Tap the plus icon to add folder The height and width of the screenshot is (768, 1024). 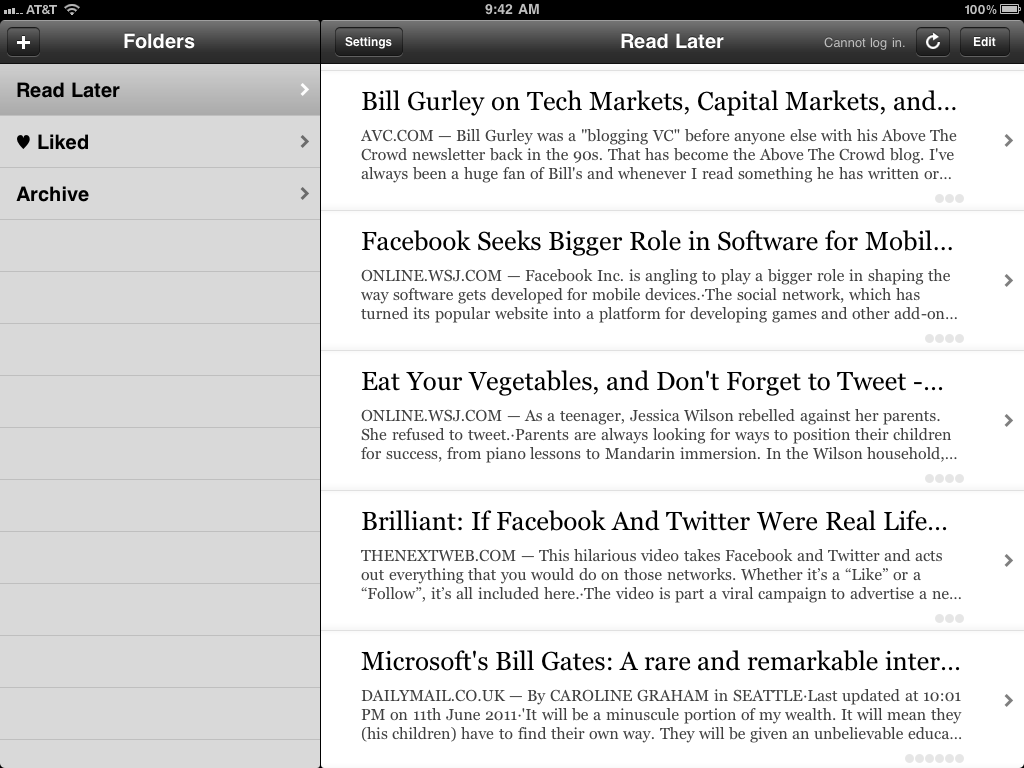24,42
